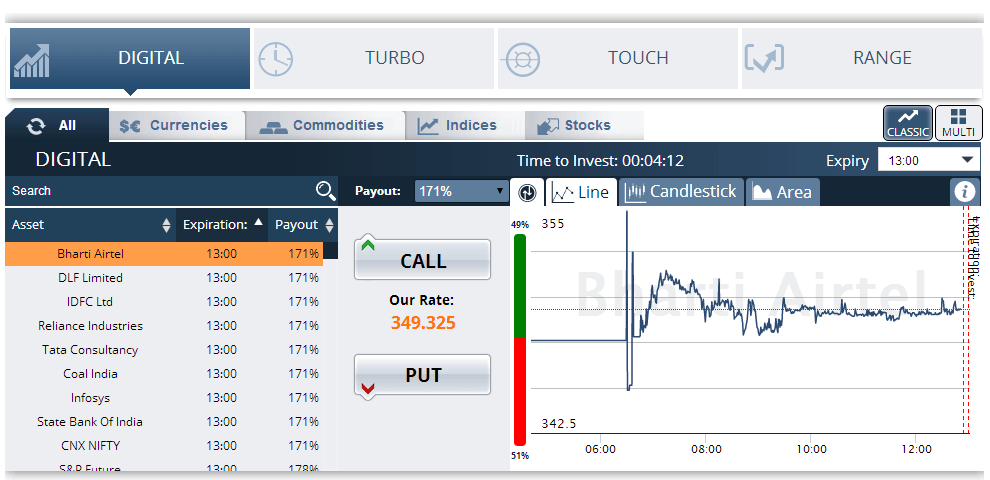Open the Expiry time dropdown
Screen dimensions: 990x480
coord(928,160)
